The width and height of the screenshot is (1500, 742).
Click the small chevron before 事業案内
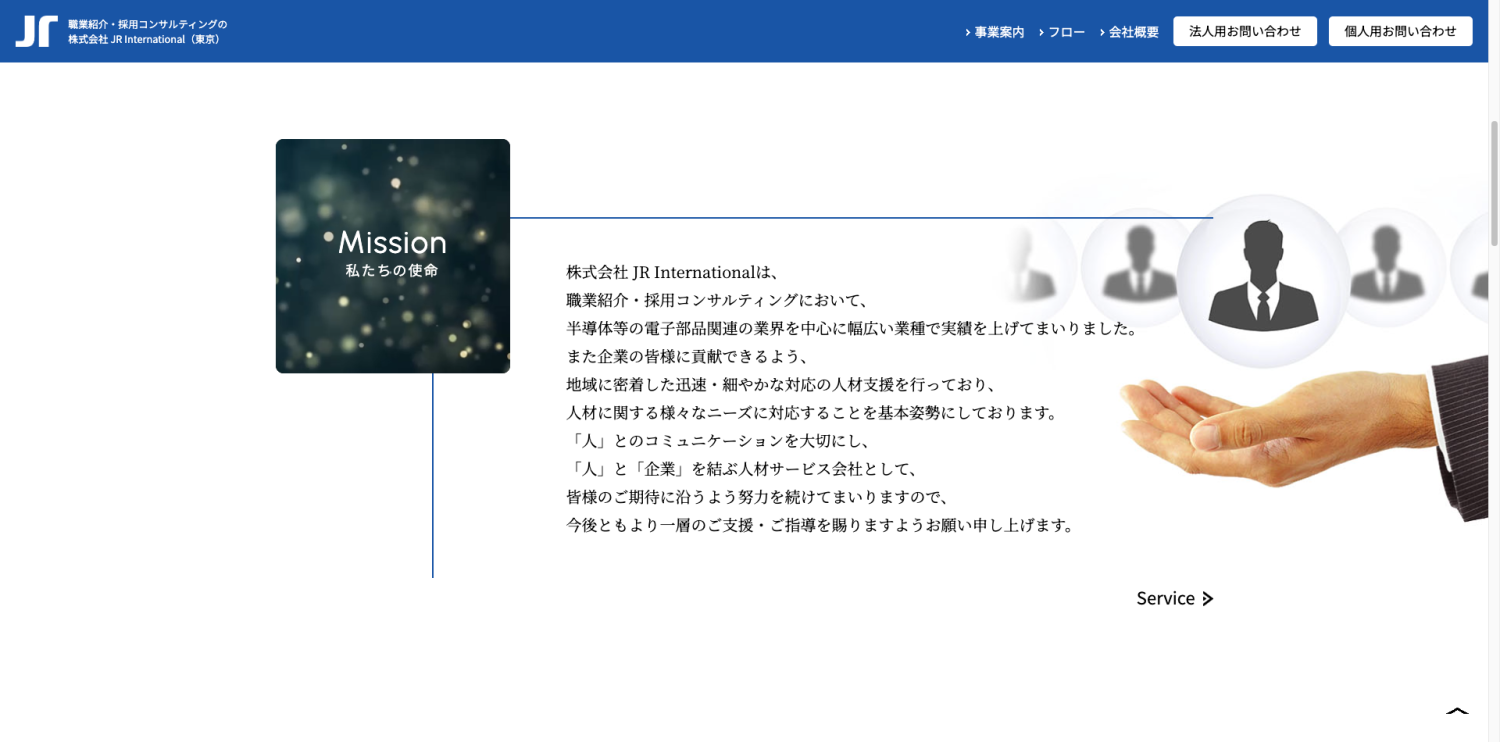pos(967,32)
